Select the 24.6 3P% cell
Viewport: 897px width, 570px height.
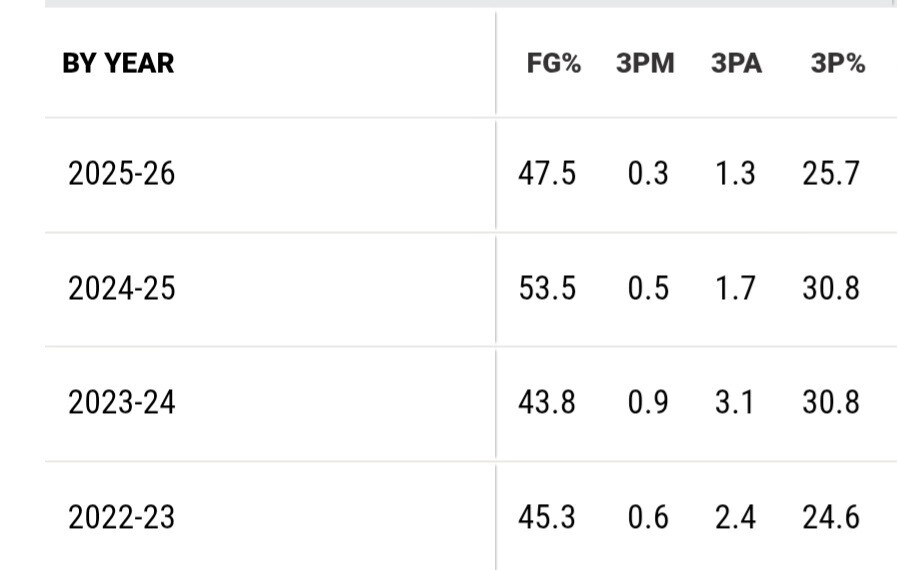point(830,518)
